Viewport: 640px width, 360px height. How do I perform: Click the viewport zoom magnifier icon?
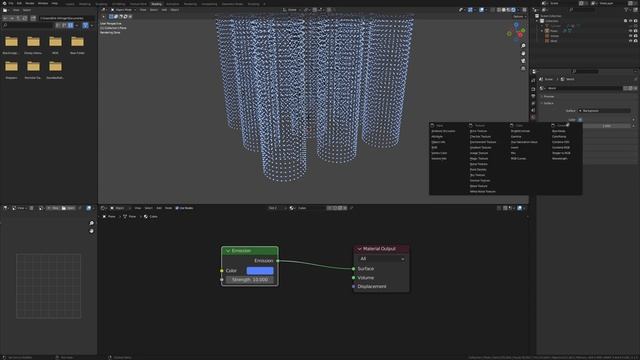click(523, 46)
